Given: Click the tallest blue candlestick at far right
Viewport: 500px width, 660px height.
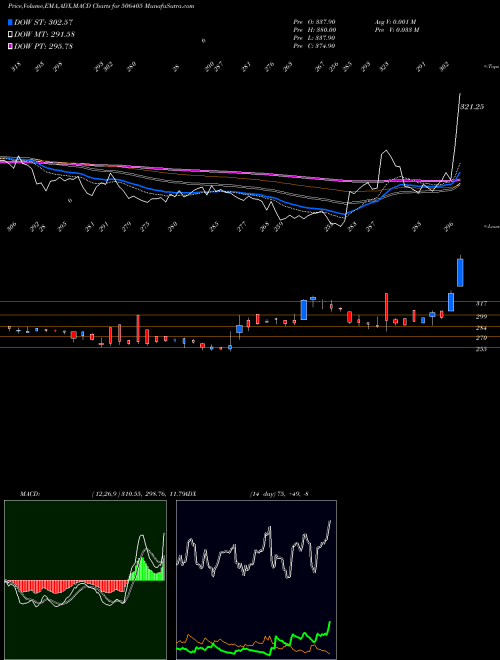Looking at the screenshot, I should [460, 272].
